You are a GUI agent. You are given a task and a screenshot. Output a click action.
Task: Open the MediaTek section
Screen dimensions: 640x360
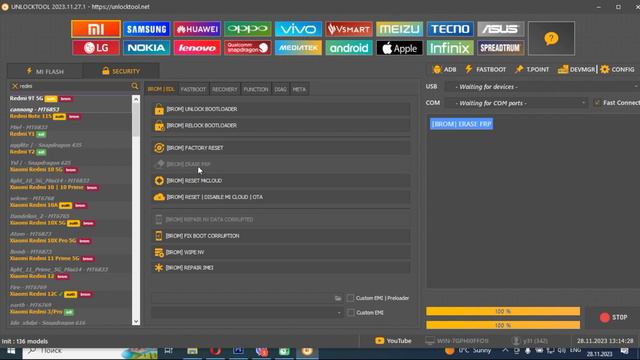[x=298, y=48]
